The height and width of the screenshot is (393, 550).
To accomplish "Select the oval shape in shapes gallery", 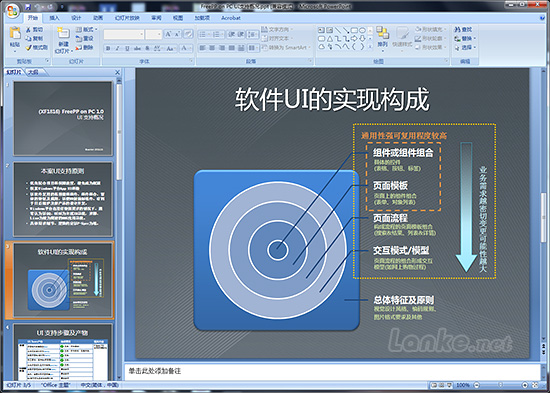I will (362, 30).
